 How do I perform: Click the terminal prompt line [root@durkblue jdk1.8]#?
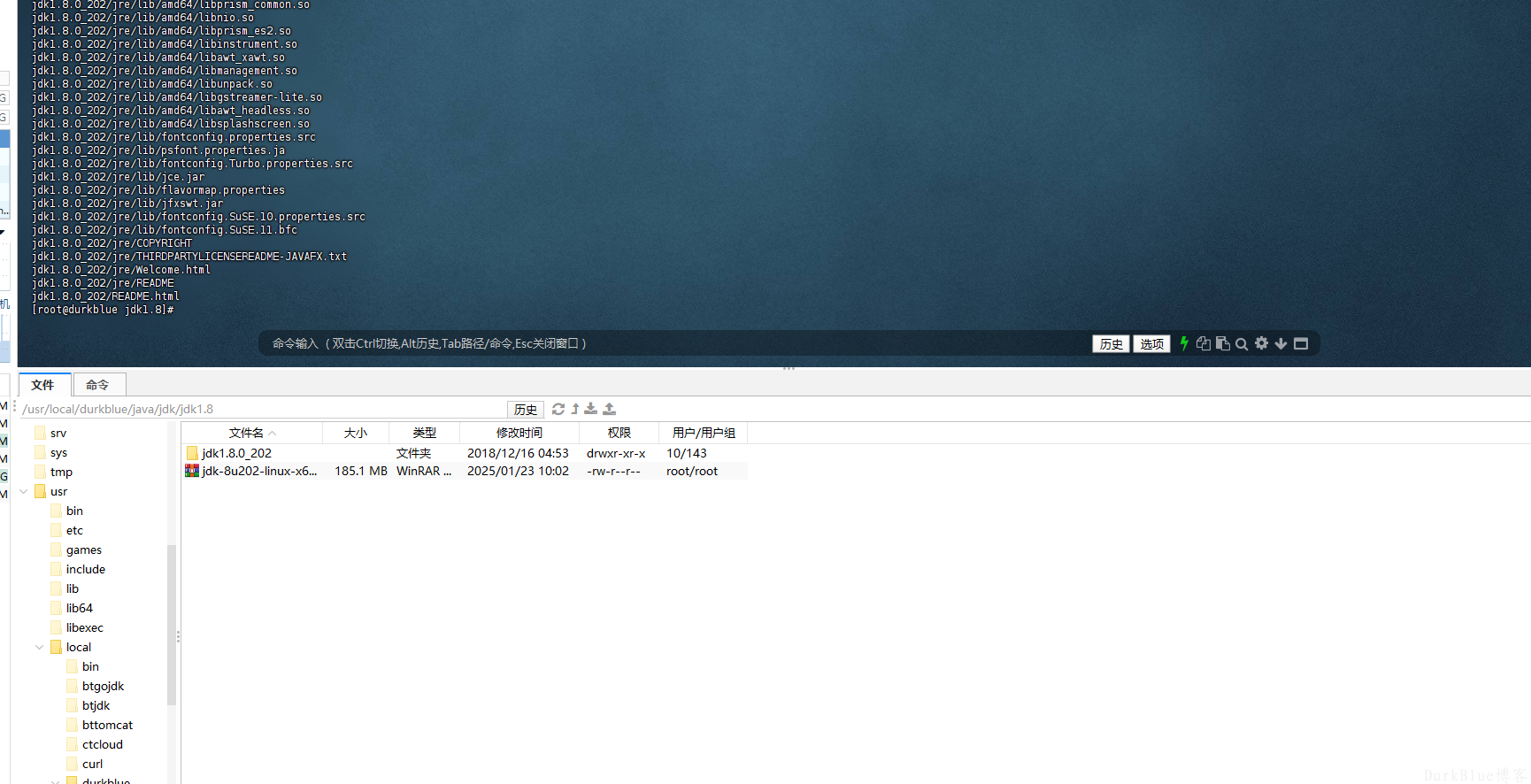click(x=103, y=310)
